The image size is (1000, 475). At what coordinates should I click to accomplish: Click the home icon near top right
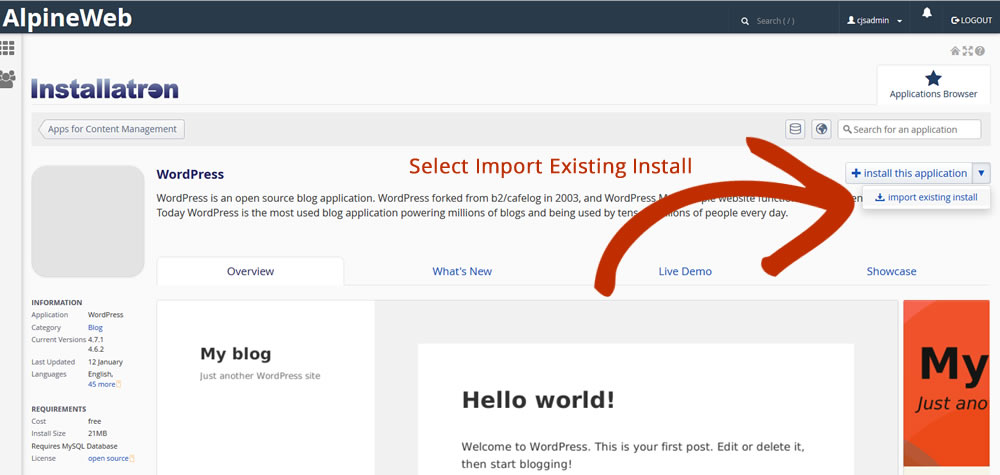pyautogui.click(x=955, y=51)
